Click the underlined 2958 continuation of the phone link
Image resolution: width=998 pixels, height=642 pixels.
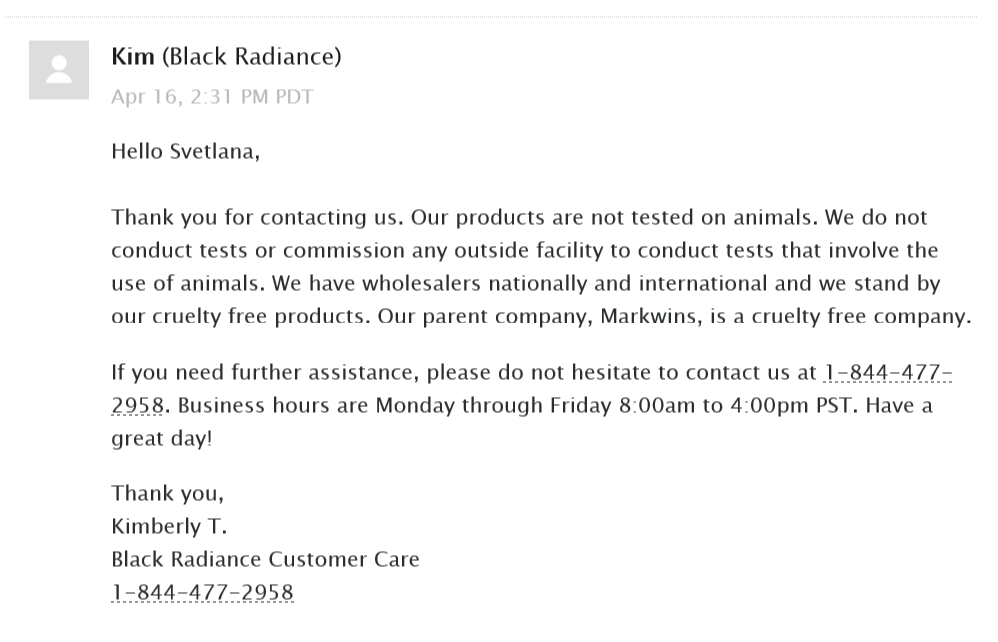click(137, 405)
